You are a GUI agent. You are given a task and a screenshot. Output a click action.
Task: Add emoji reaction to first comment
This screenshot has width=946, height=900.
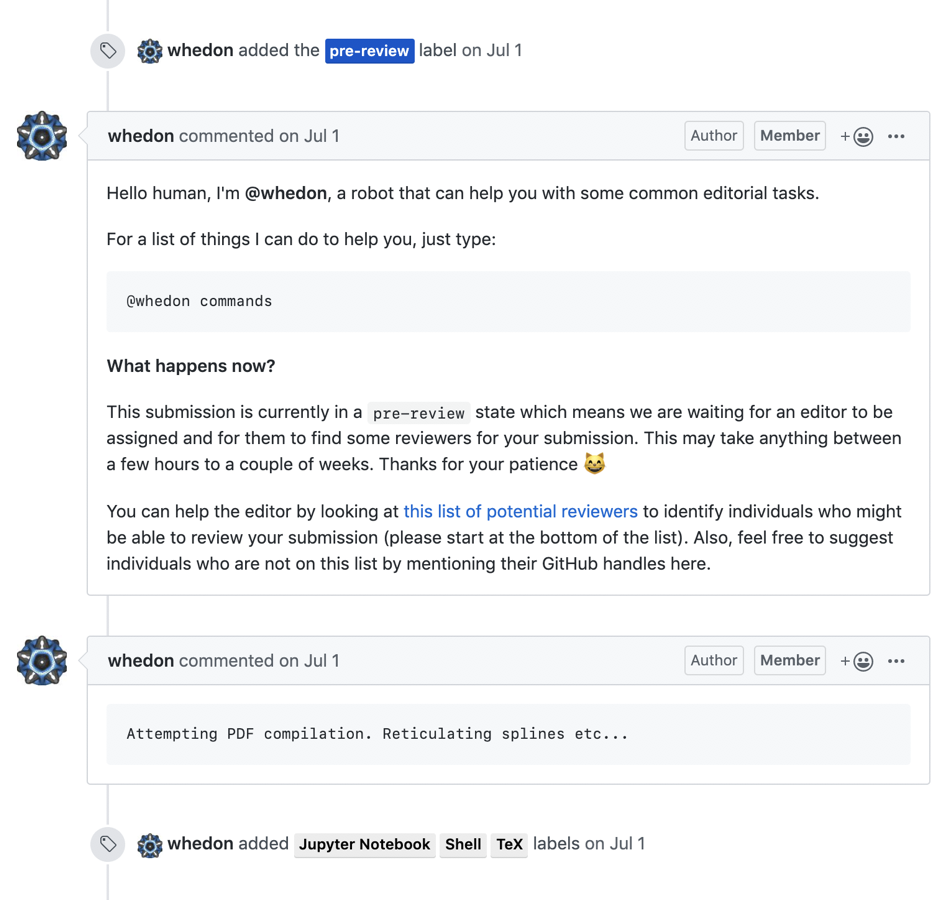pos(857,137)
